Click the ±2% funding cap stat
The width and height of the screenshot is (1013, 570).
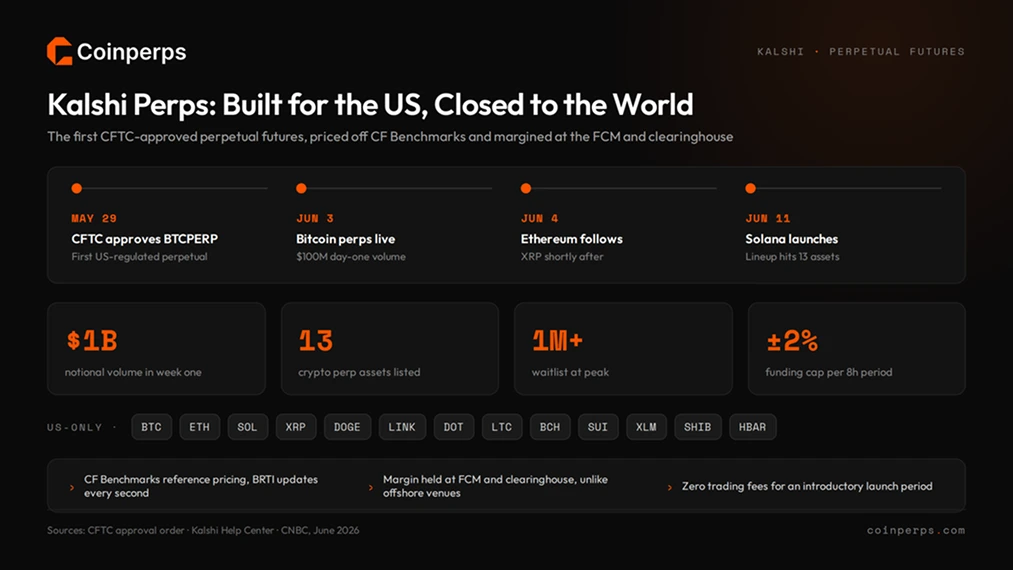point(857,349)
